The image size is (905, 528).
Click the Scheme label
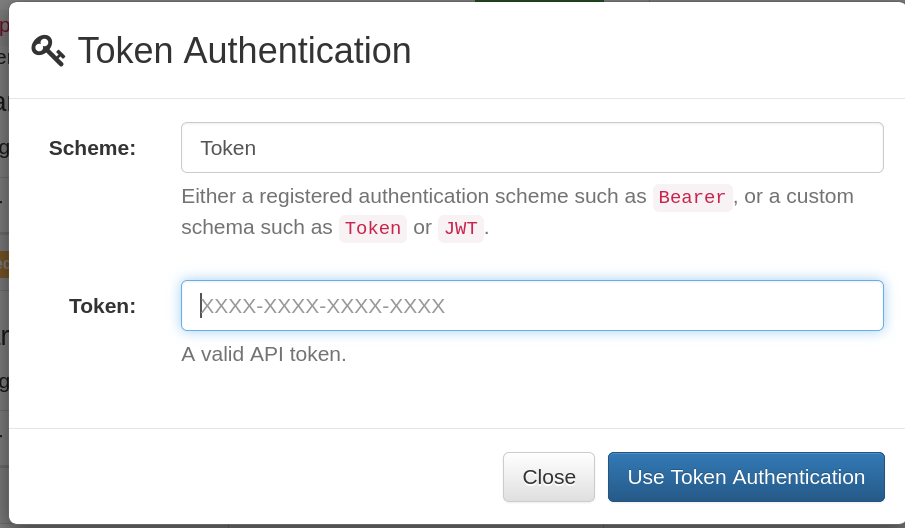point(92,148)
